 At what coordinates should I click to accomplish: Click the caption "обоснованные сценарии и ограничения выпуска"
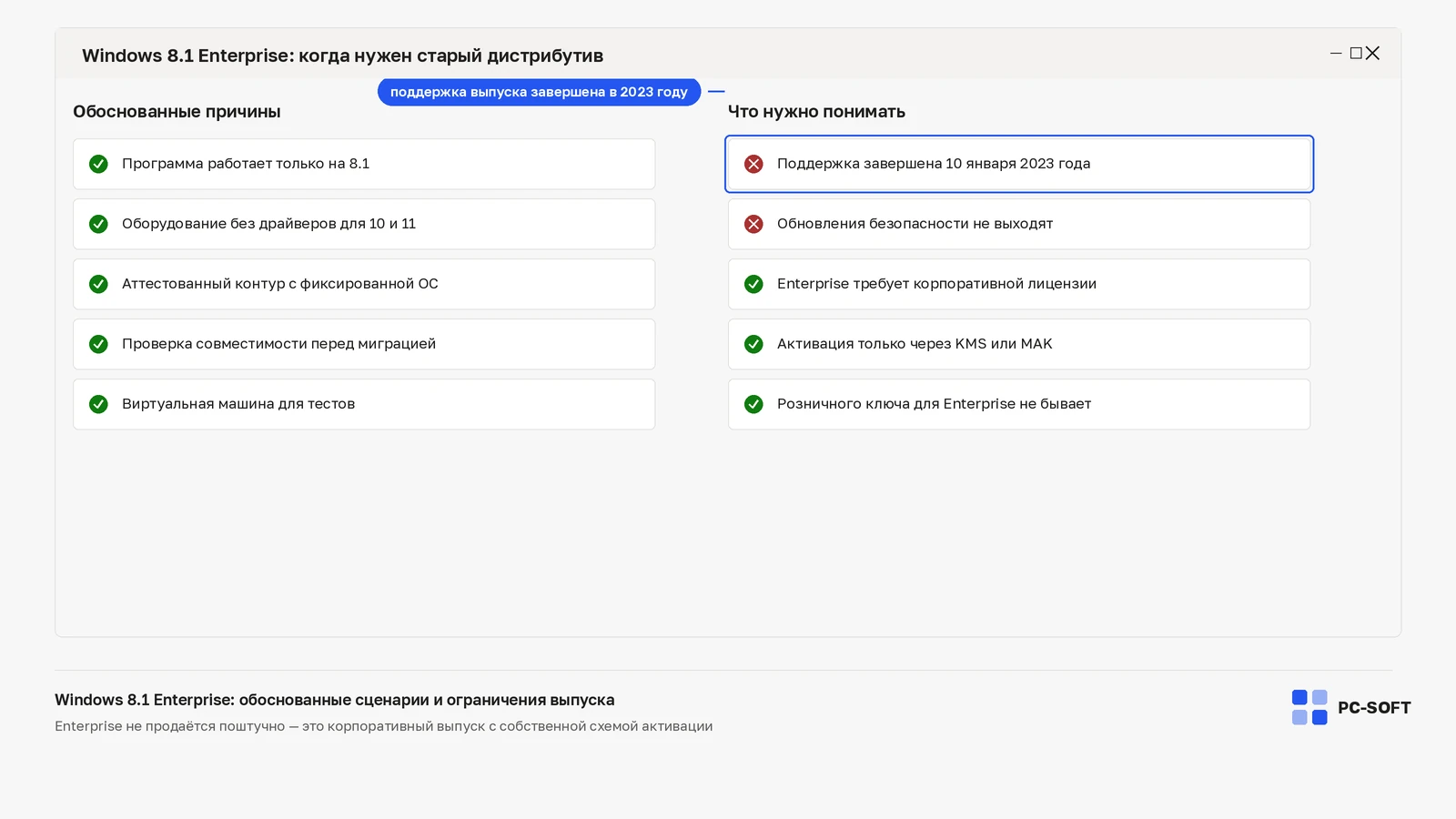[427, 700]
